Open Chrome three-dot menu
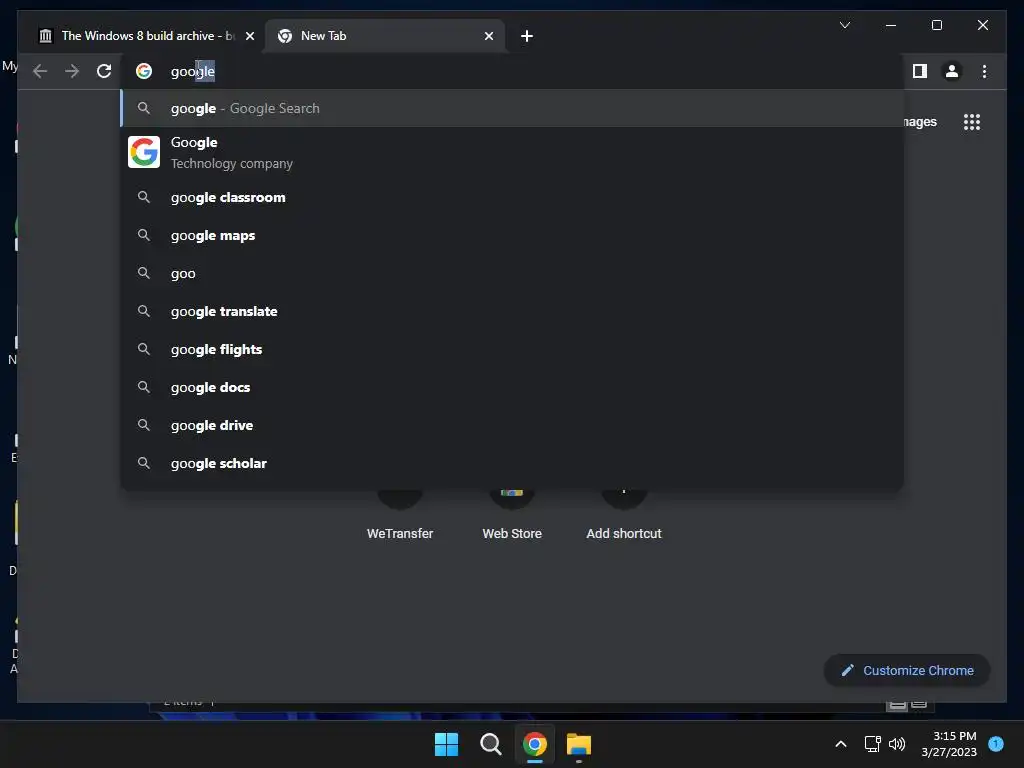This screenshot has width=1024, height=768. 984,71
